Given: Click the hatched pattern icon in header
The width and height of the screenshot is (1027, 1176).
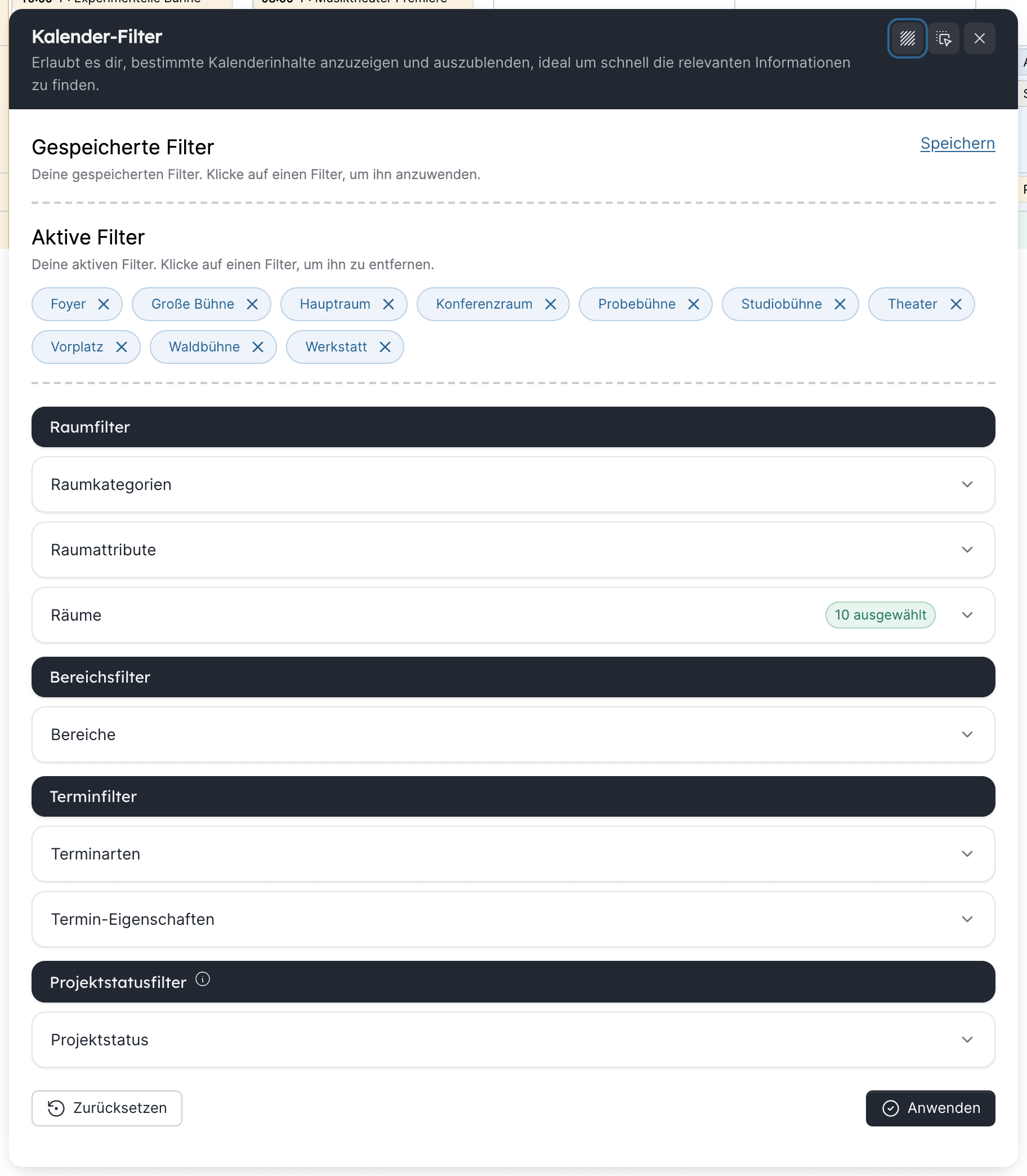Looking at the screenshot, I should tap(907, 38).
